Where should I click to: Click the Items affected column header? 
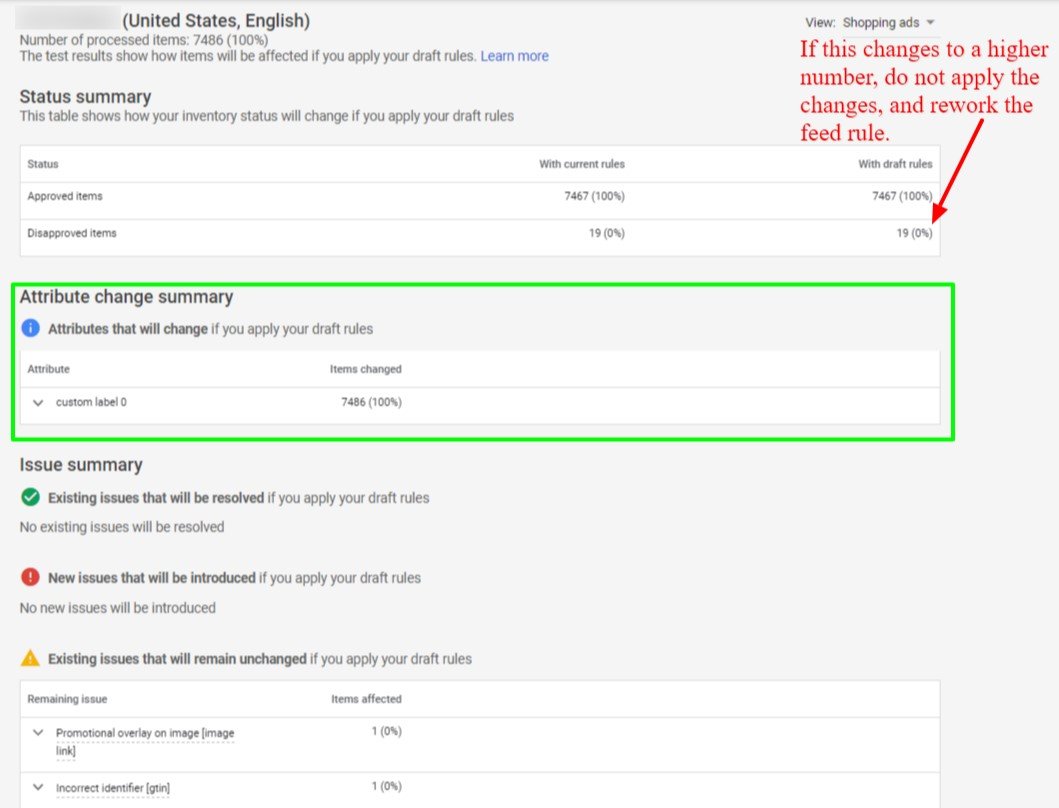tap(366, 699)
